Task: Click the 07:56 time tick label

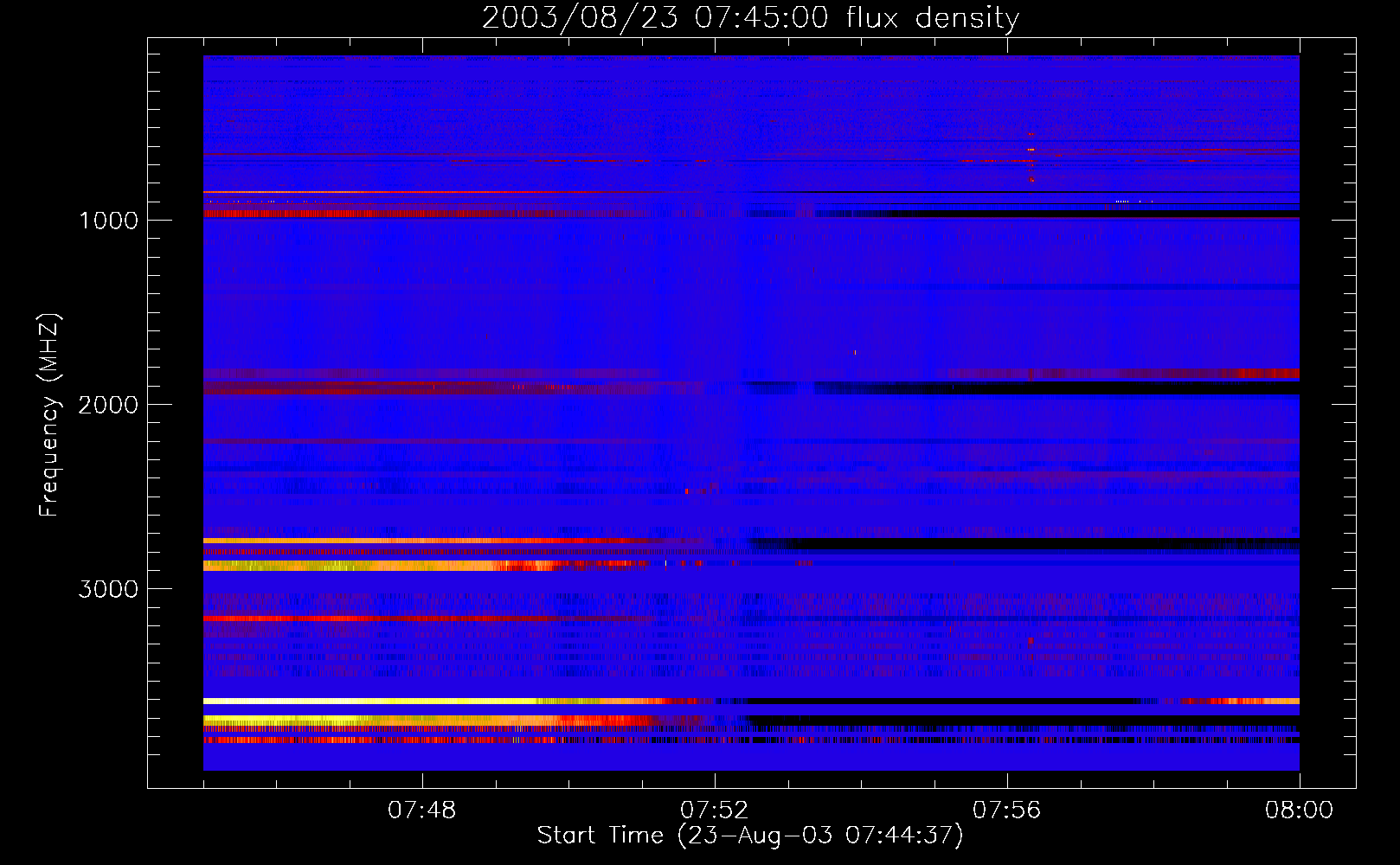Action: click(1007, 811)
